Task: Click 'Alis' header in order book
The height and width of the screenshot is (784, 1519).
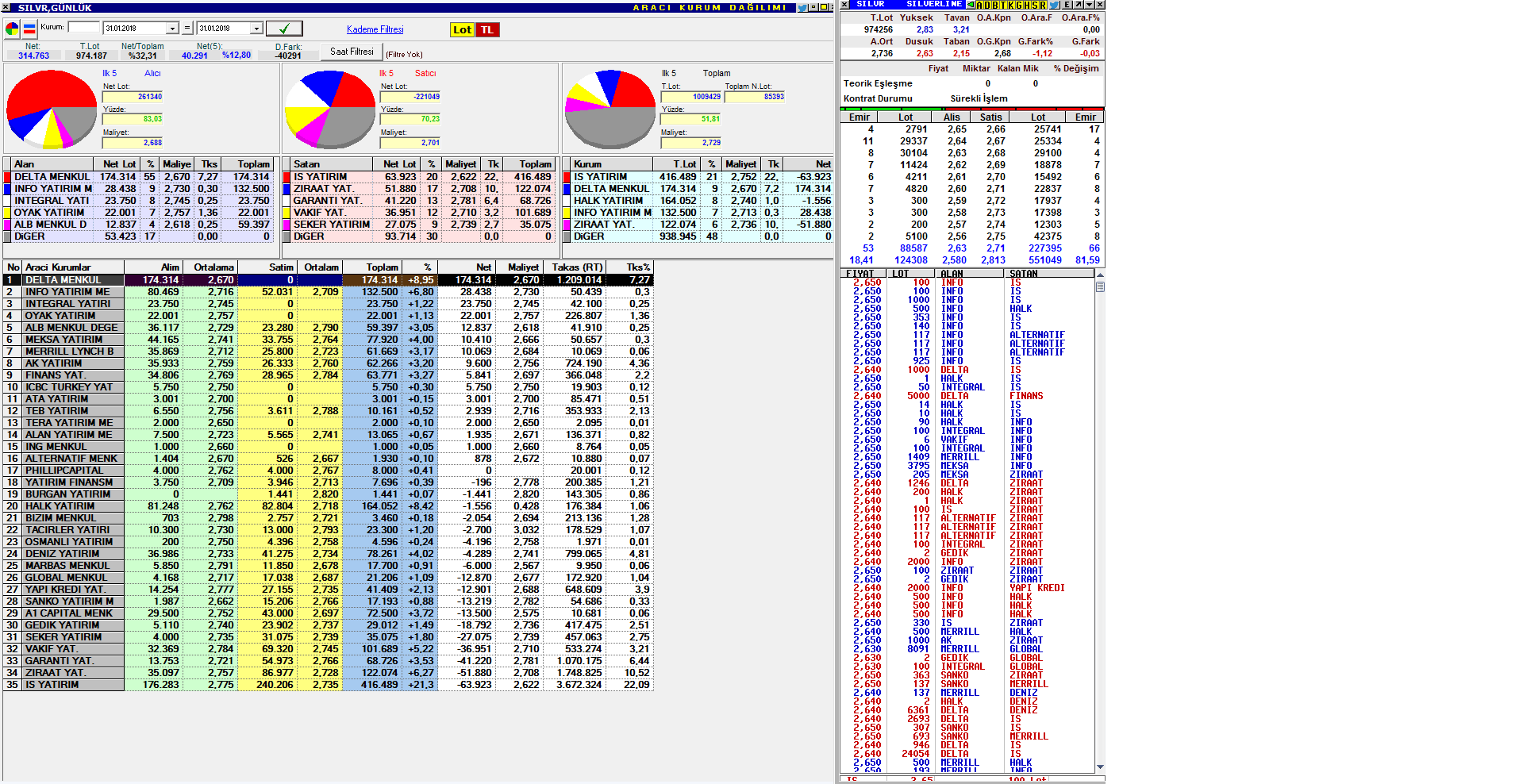Action: (x=952, y=117)
